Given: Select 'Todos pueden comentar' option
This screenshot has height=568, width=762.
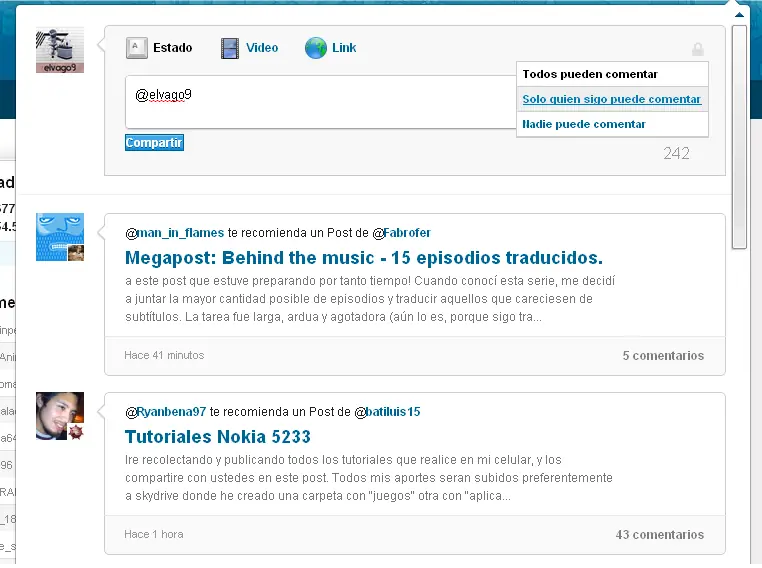Looking at the screenshot, I should click(x=612, y=74).
